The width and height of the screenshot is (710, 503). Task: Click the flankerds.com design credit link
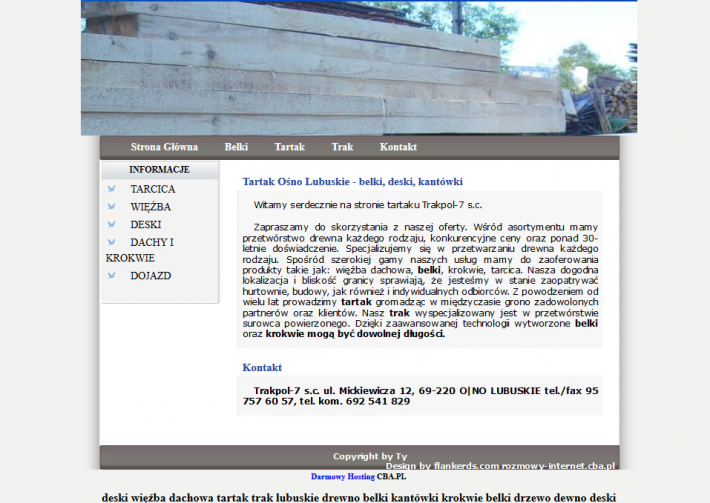tap(457, 466)
